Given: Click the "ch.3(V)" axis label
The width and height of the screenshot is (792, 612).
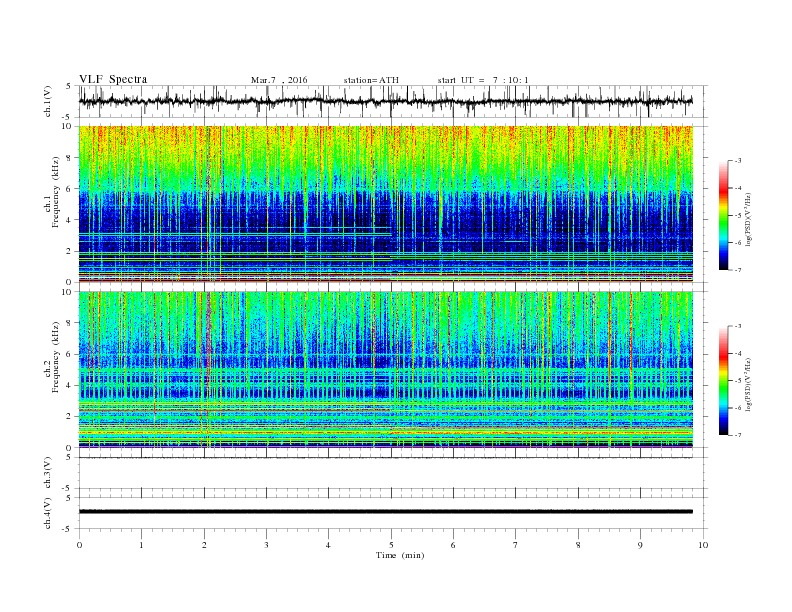Looking at the screenshot, I should (x=48, y=473).
